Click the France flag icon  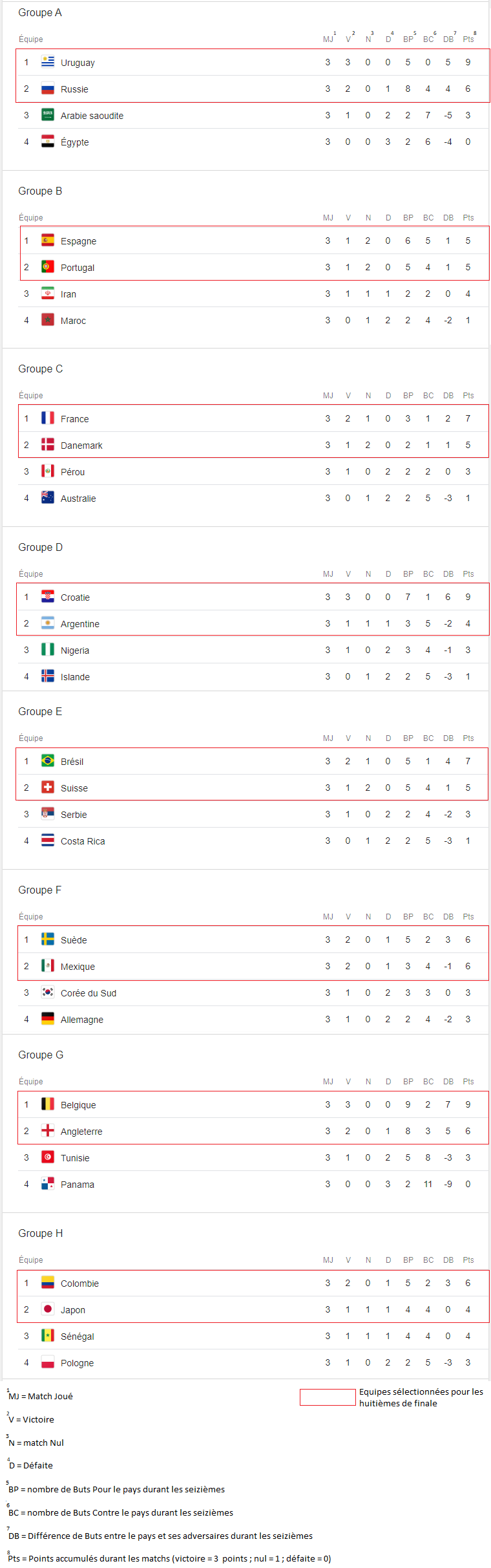pos(48,418)
